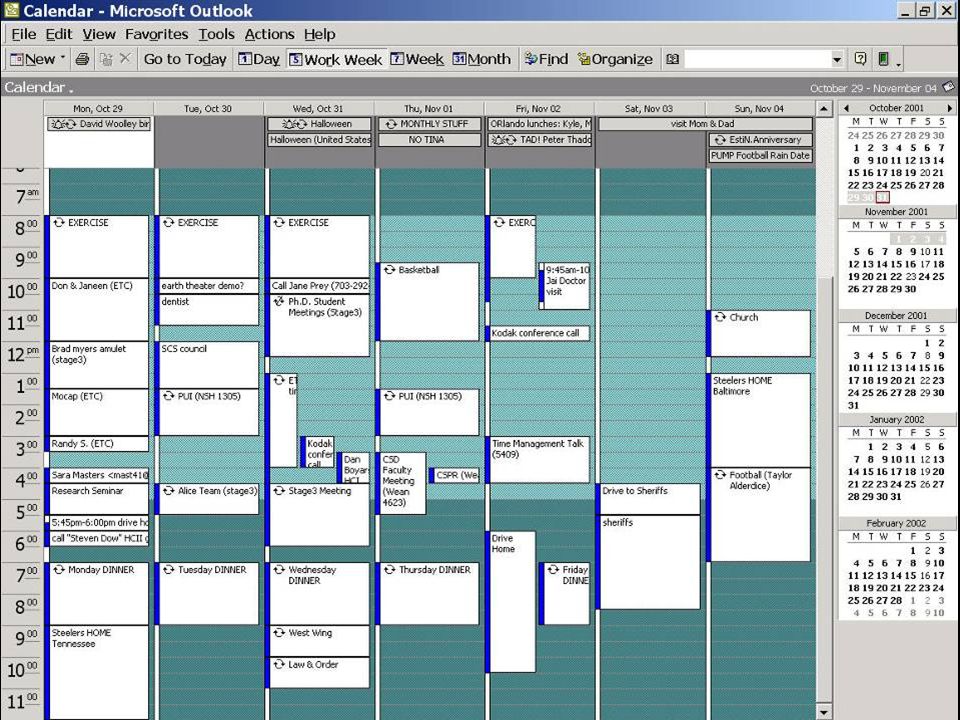Viewport: 960px width, 720px height.
Task: Switch to Week view
Action: 417,59
